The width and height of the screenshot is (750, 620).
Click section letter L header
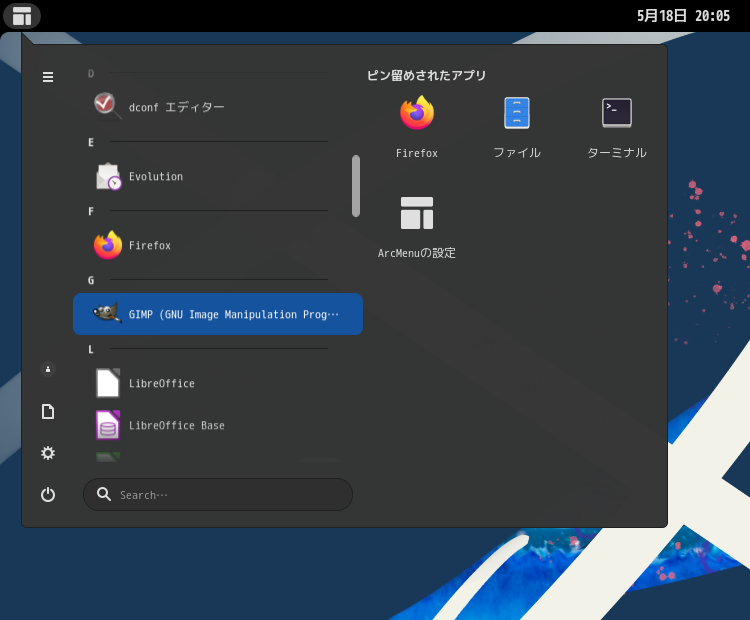pos(91,349)
